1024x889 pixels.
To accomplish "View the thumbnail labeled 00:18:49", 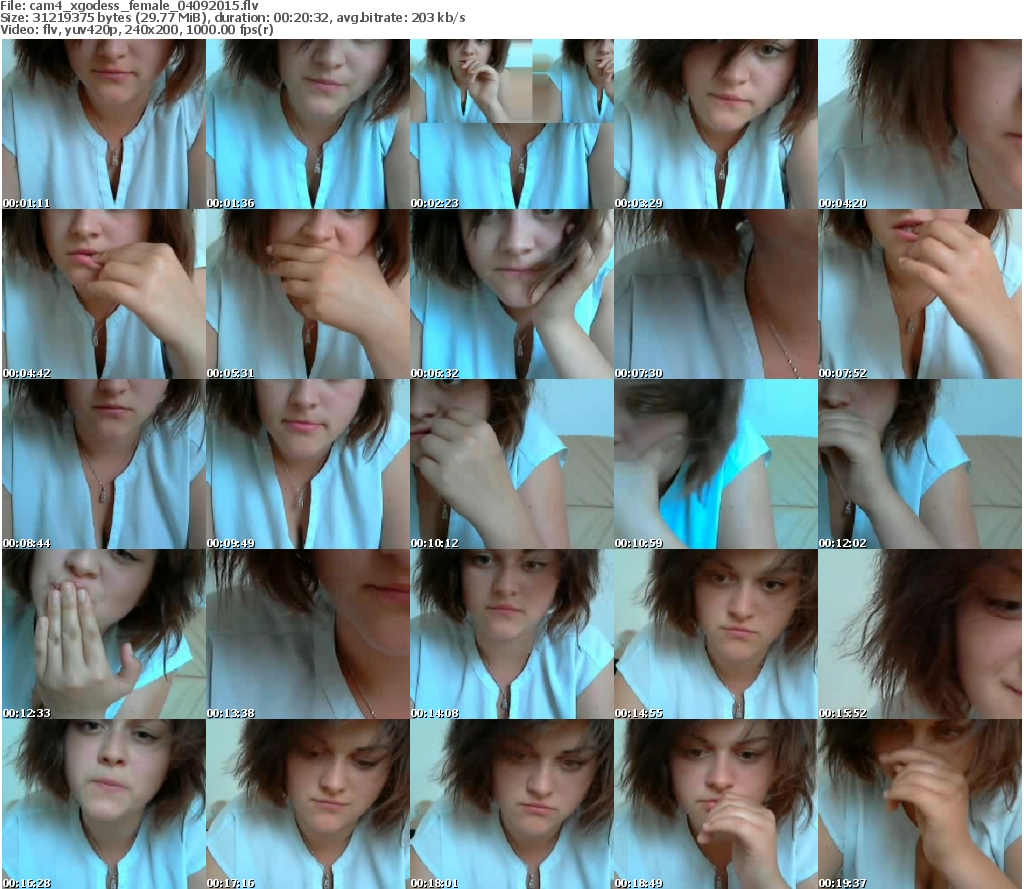I will (716, 804).
